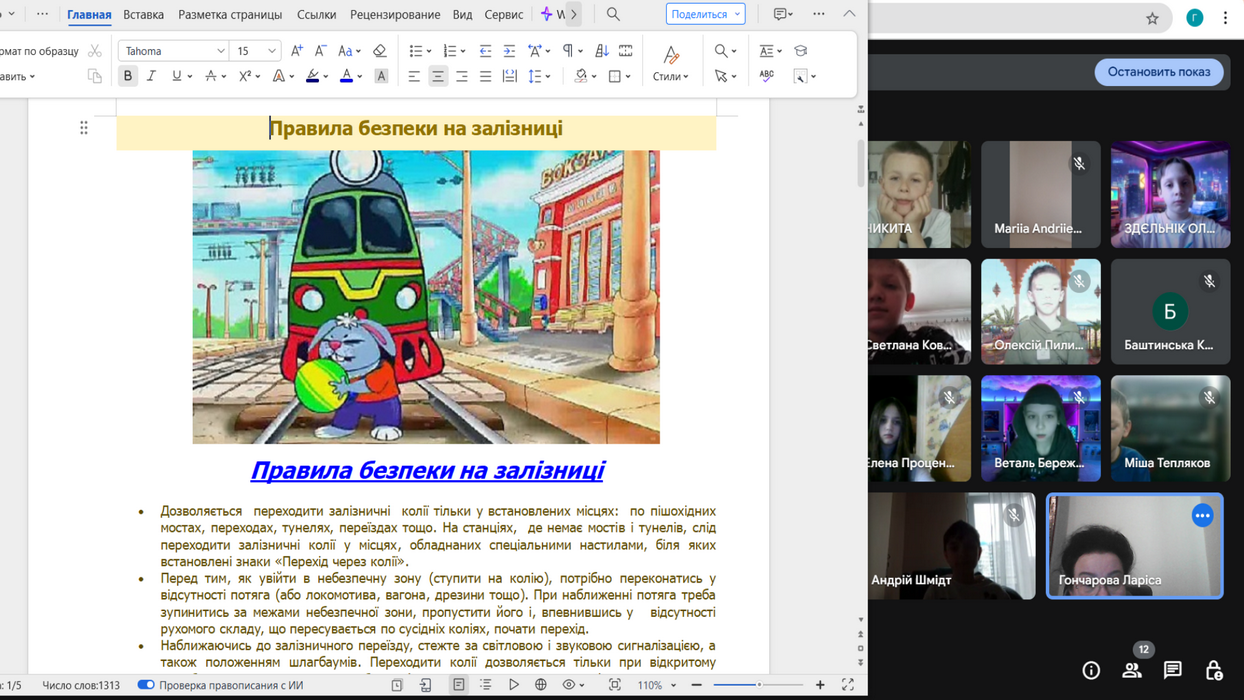1244x700 pixels.
Task: Open the Вставка tab
Action: (143, 15)
